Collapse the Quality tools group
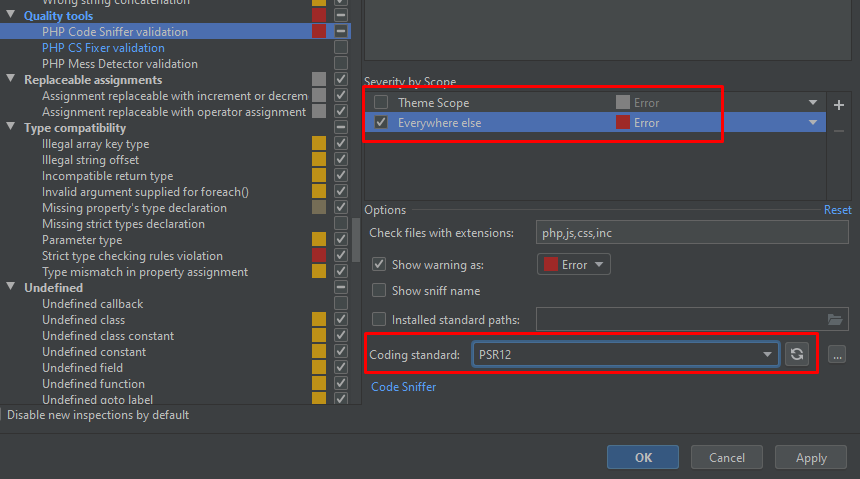The height and width of the screenshot is (479, 860). (10, 14)
